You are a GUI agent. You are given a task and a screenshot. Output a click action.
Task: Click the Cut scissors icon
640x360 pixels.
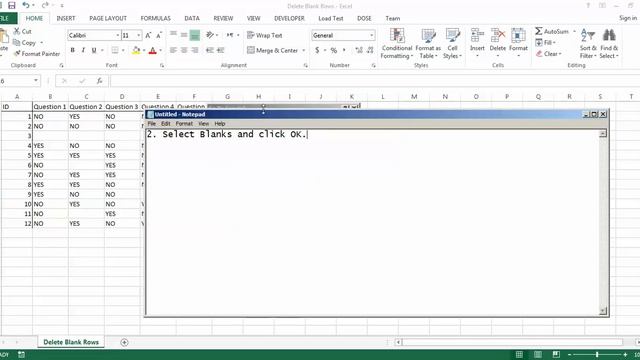point(17,31)
